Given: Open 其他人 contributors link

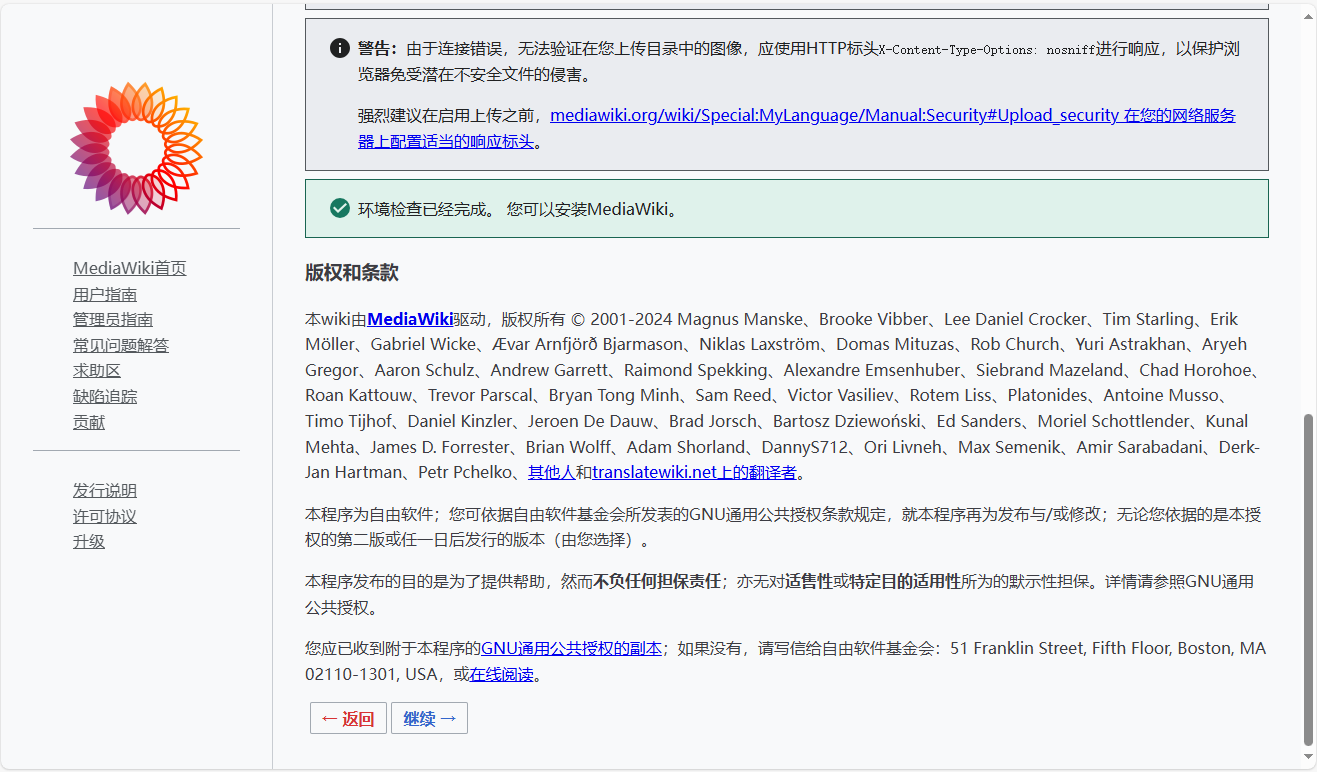Looking at the screenshot, I should pos(552,472).
